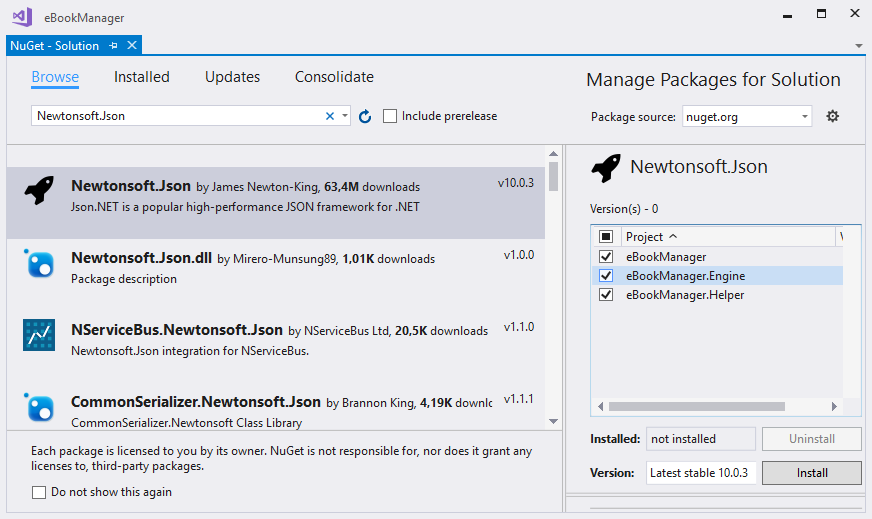The image size is (872, 519).
Task: Check Do not show this again
Action: [39, 492]
